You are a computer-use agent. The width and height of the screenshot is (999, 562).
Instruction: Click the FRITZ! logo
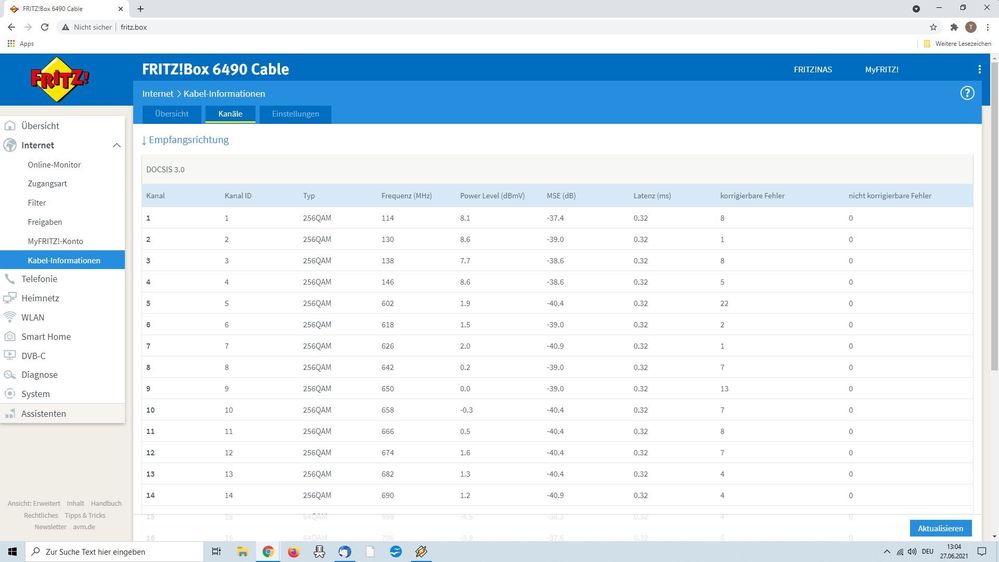click(60, 80)
